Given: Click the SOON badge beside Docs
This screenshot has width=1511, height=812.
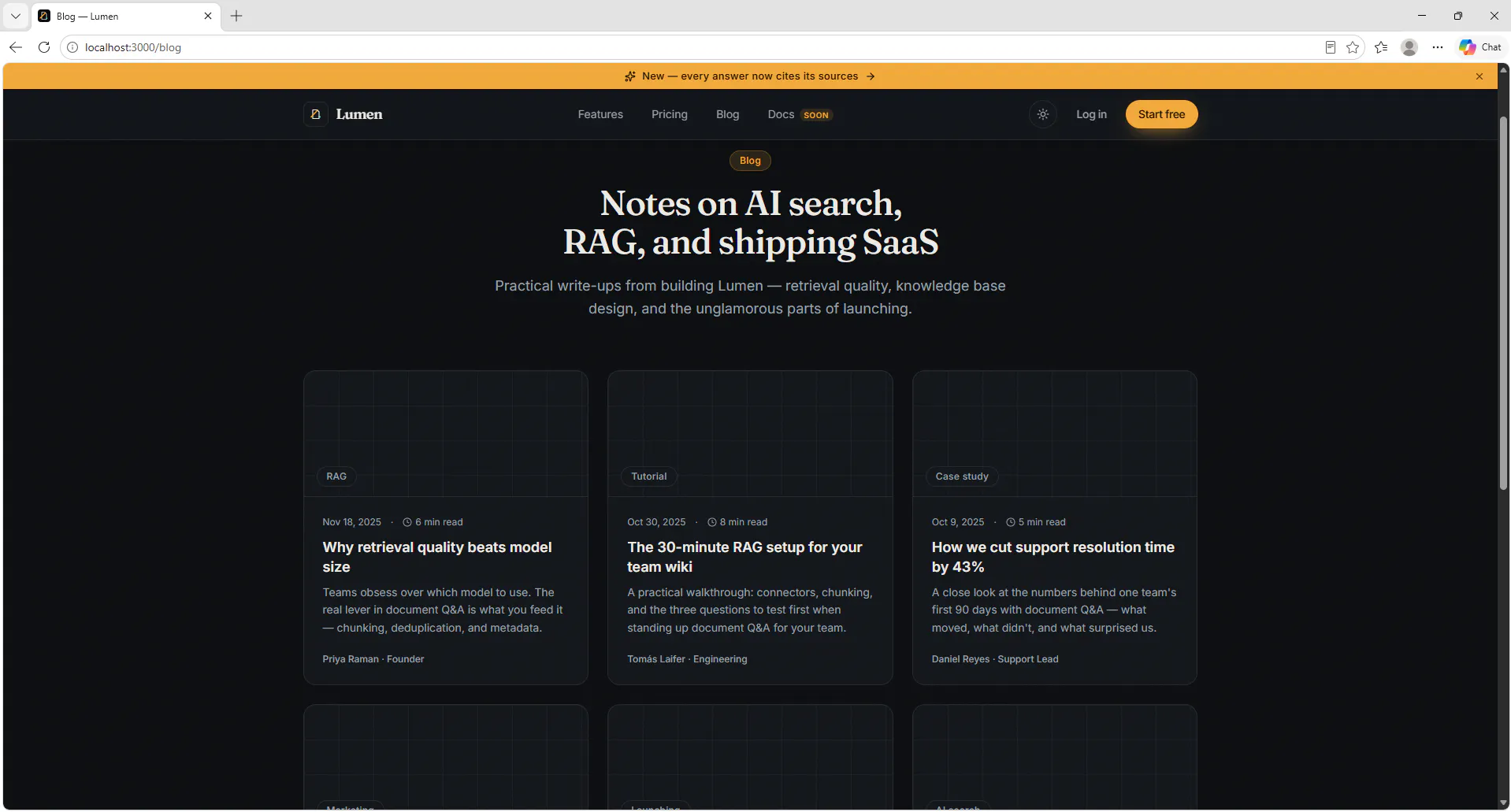Looking at the screenshot, I should point(816,115).
